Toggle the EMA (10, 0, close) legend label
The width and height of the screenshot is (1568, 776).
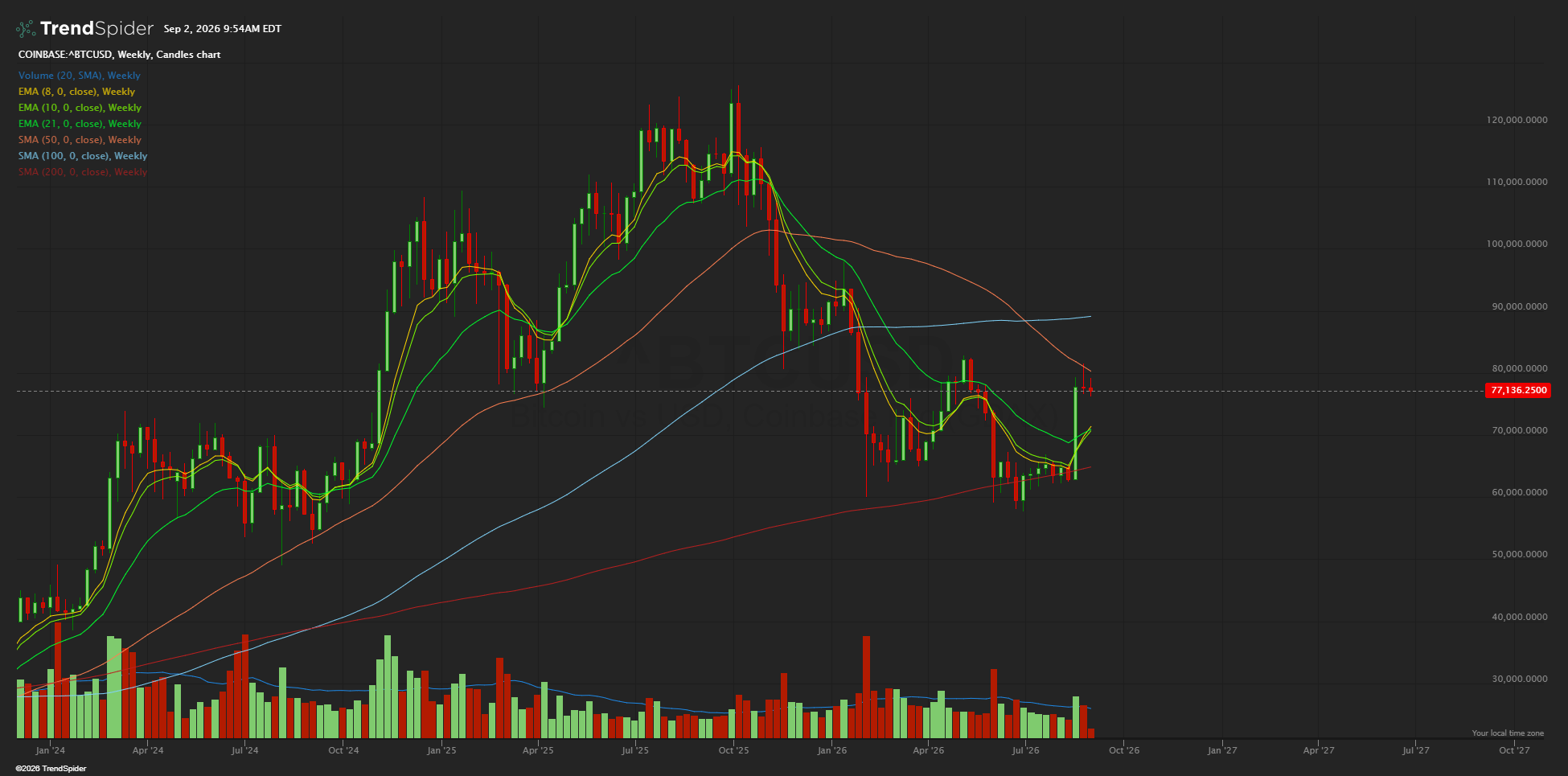[80, 108]
